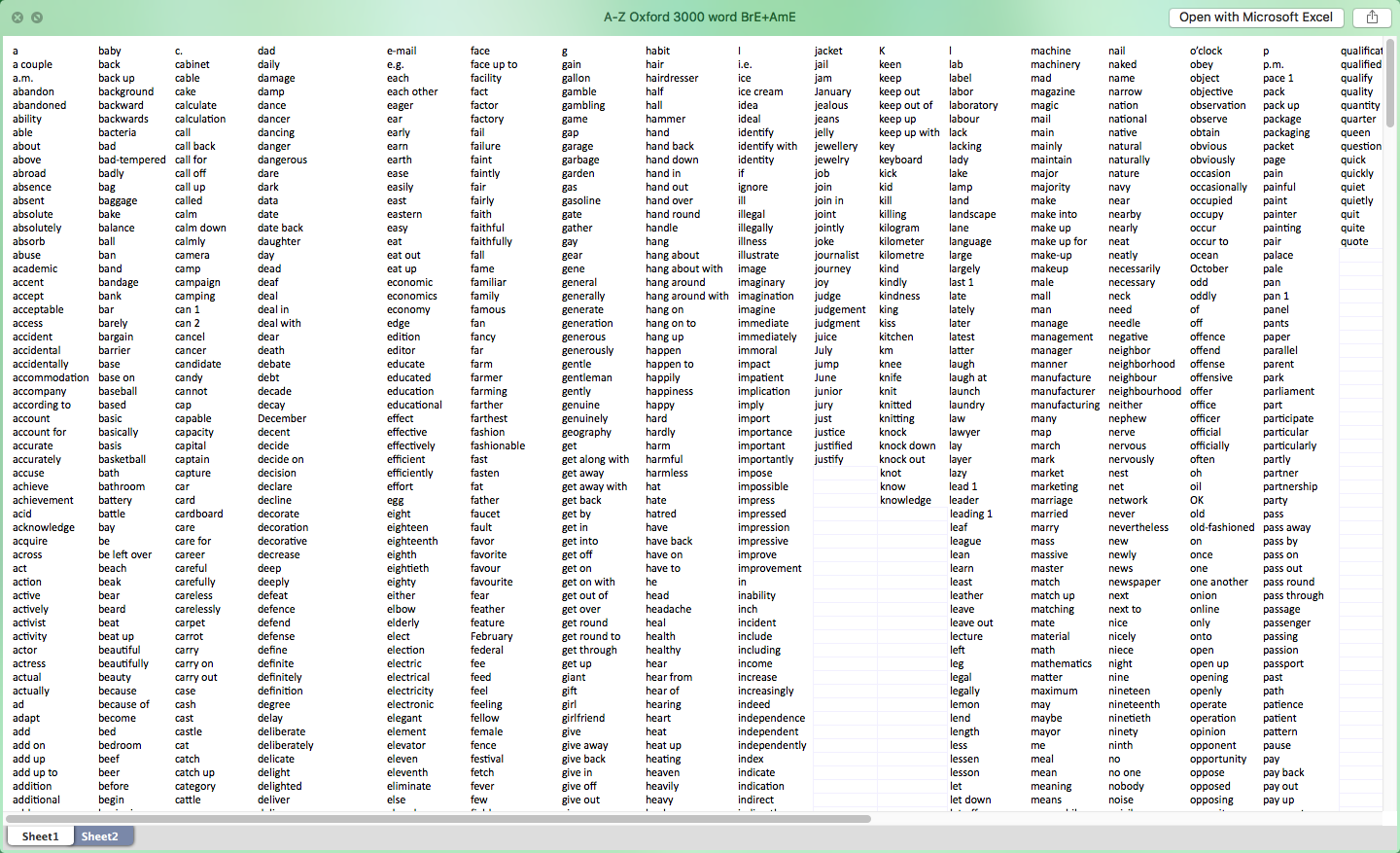
Task: Click the cell 'let down'
Action: (x=970, y=800)
